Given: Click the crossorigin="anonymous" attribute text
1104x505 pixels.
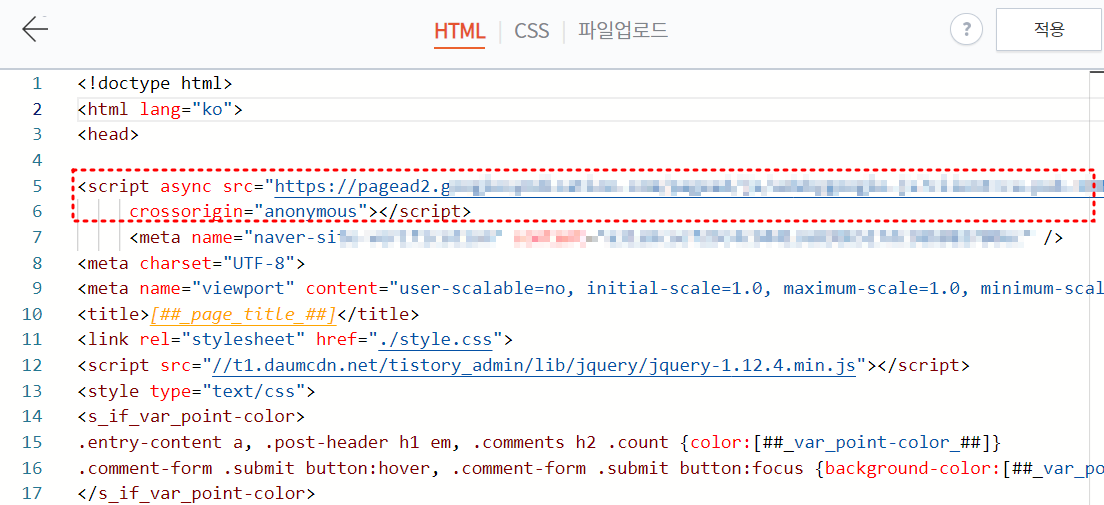Looking at the screenshot, I should coord(249,211).
